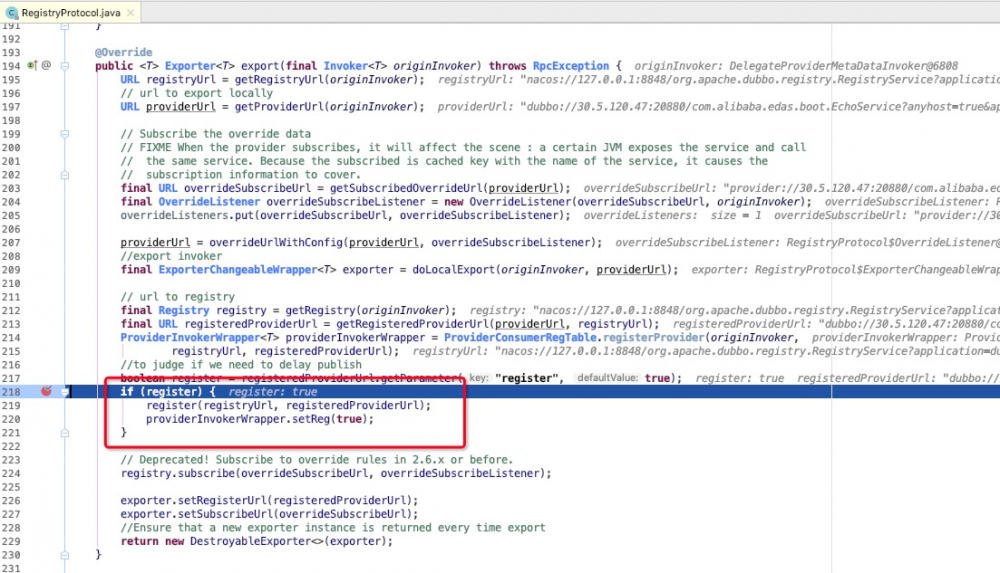1000x573 pixels.
Task: Select the RegistryProtocol.java editor tab
Action: click(x=71, y=13)
